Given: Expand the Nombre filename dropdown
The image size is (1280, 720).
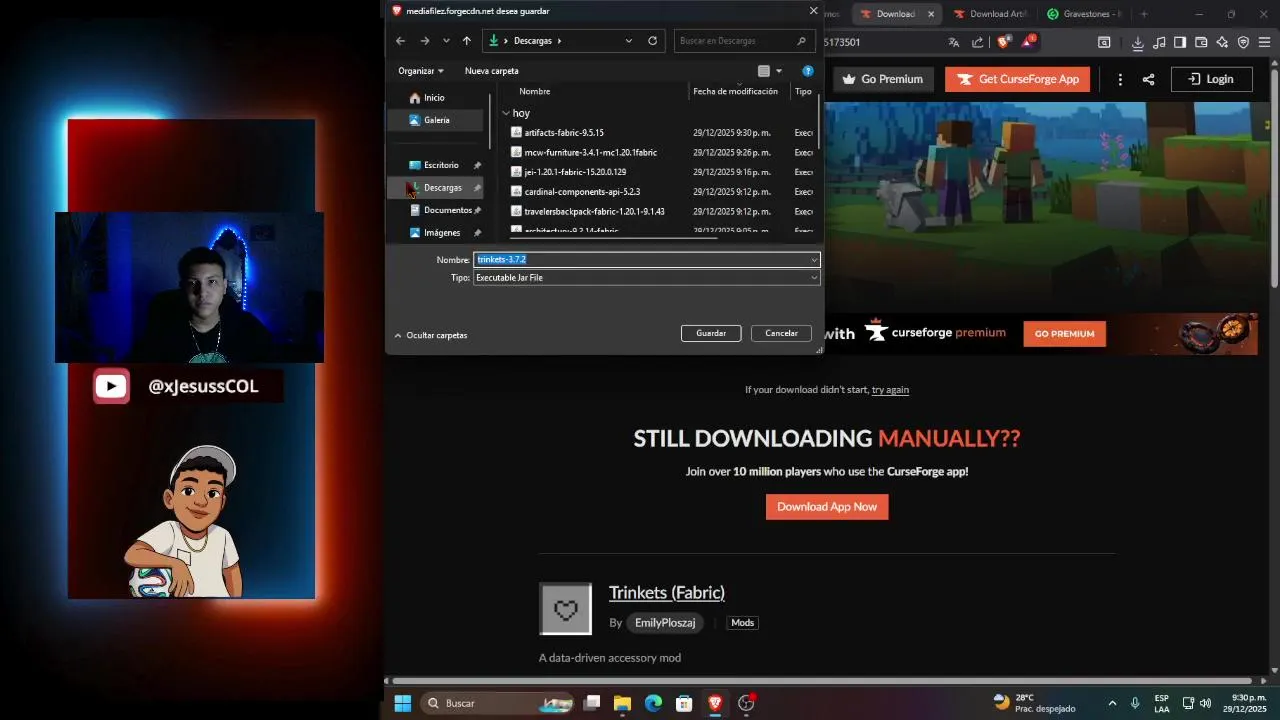Looking at the screenshot, I should point(815,260).
